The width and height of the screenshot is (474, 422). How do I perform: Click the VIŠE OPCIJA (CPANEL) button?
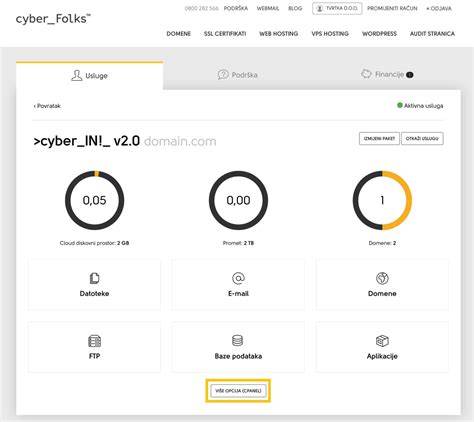tap(238, 391)
